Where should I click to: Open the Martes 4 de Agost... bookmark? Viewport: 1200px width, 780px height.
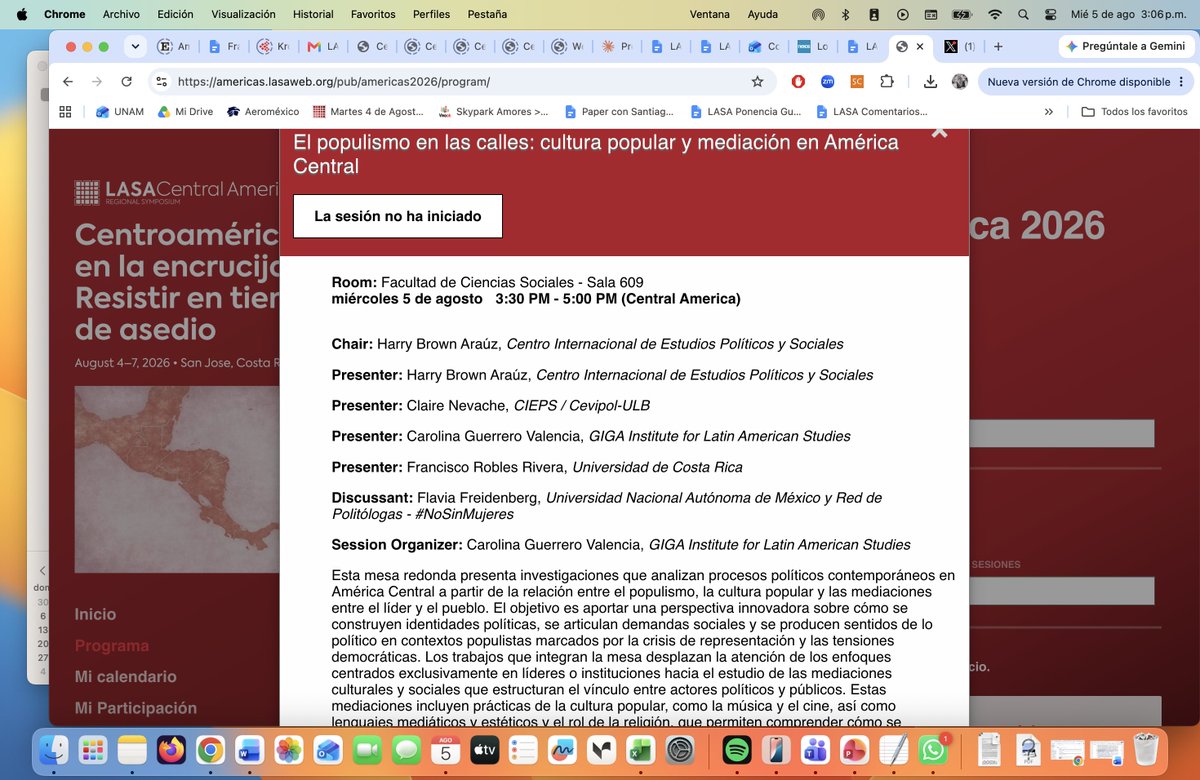tap(369, 112)
